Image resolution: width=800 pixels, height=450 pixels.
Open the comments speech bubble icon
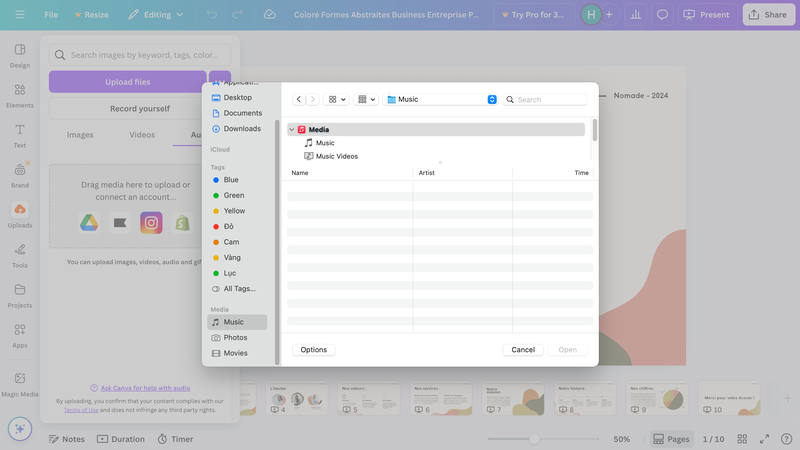(x=662, y=14)
